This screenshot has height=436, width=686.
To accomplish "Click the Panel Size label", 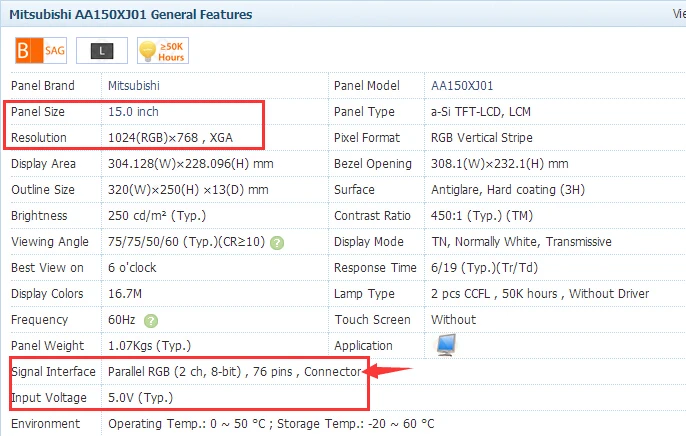I will click(38, 112).
